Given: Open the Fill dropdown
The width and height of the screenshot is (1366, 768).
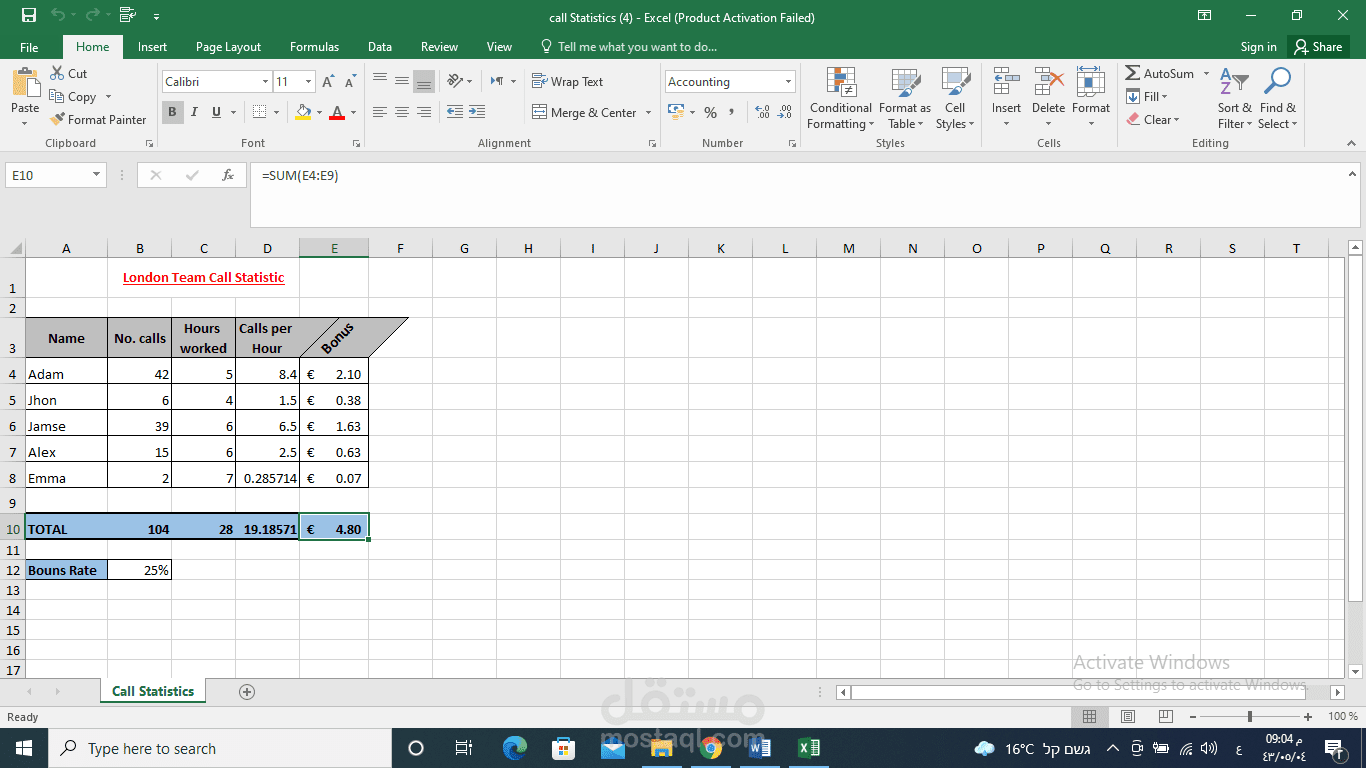Looking at the screenshot, I should pyautogui.click(x=1148, y=96).
